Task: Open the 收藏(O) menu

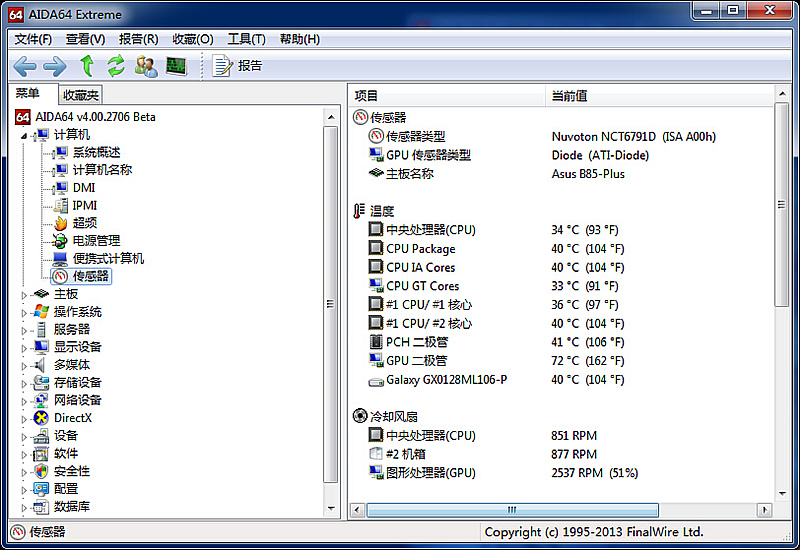Action: (192, 39)
